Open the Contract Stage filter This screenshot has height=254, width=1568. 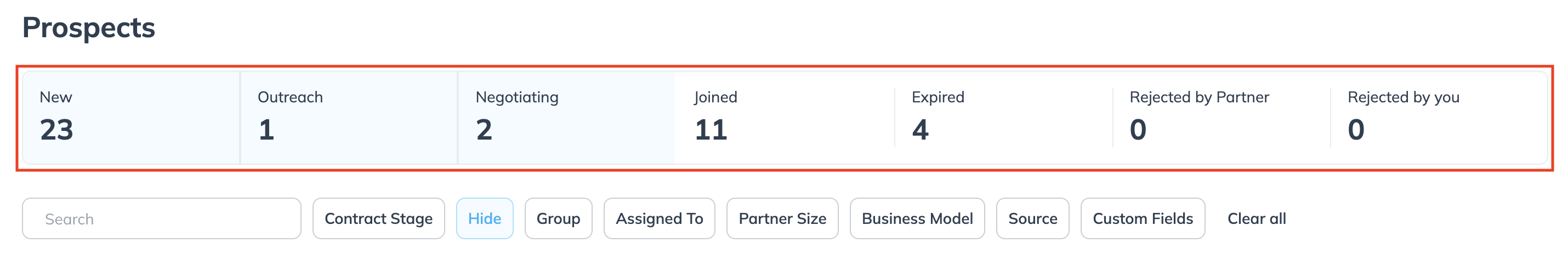pos(378,219)
